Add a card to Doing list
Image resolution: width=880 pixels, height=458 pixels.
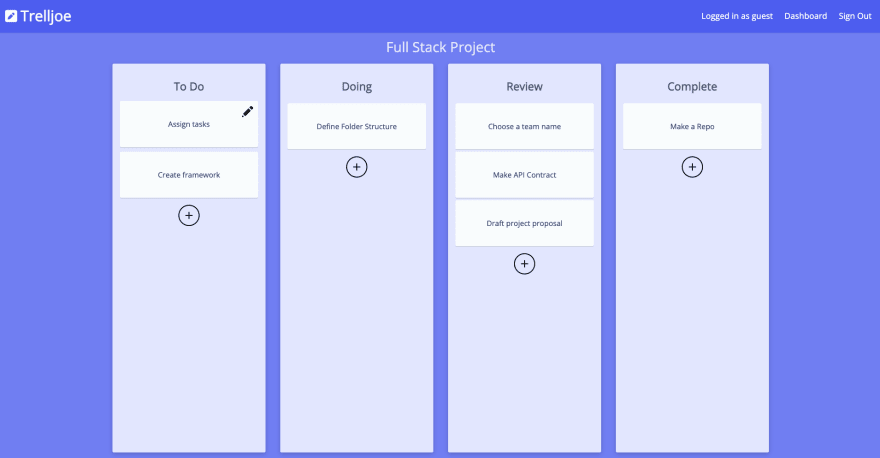(x=356, y=167)
